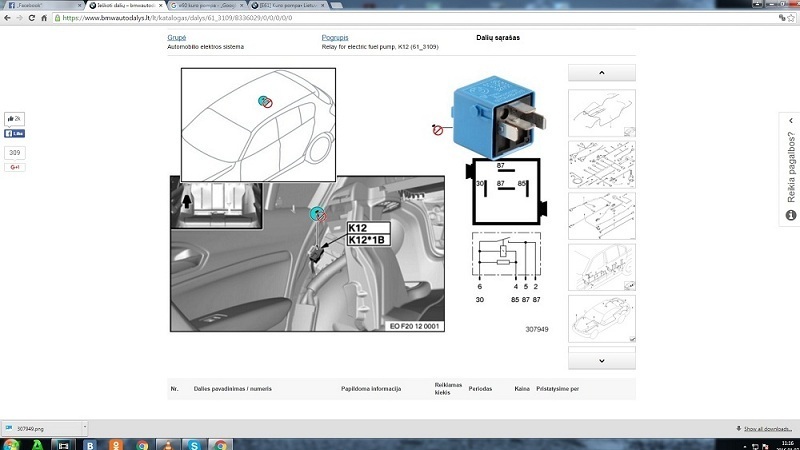
Task: Open the Grupė link
Action: pos(176,38)
